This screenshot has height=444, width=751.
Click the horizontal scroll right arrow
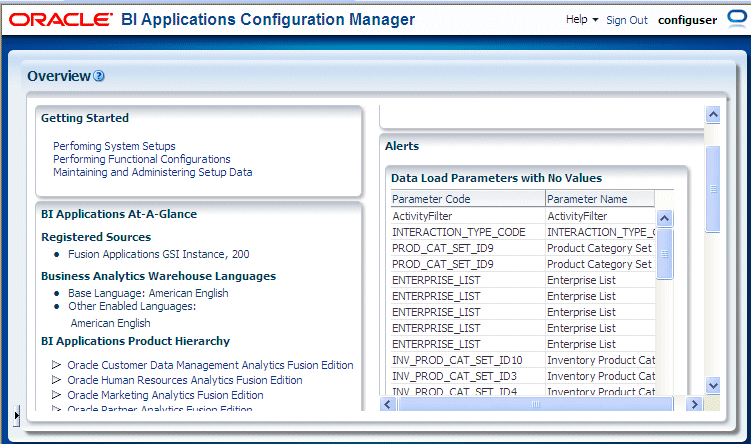point(694,404)
